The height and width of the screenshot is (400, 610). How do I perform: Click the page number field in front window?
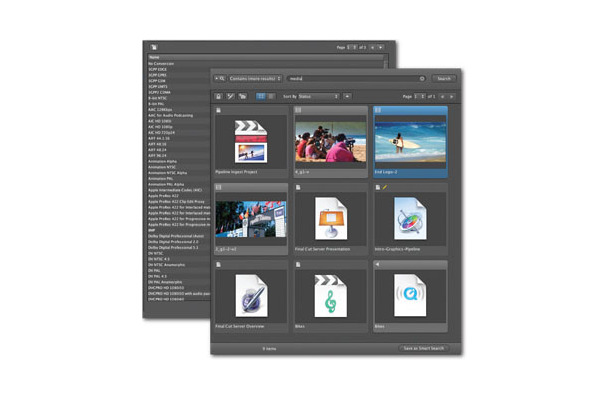coord(417,96)
